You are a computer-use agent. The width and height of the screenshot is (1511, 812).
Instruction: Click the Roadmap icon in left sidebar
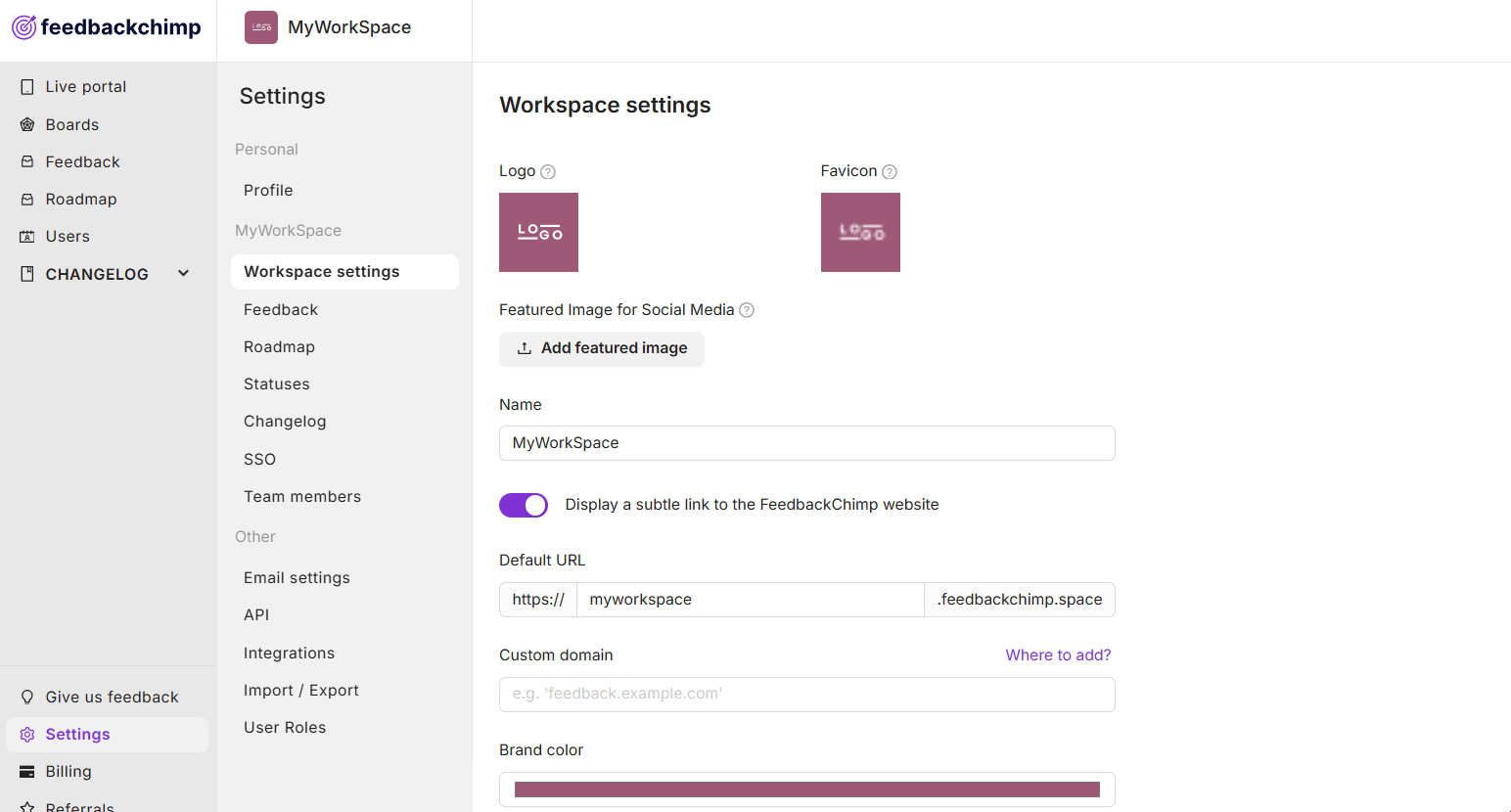(x=27, y=199)
